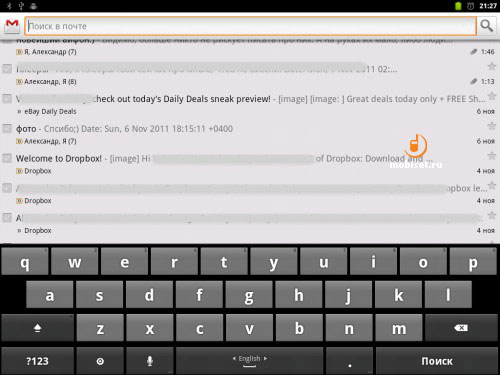Switch keyboard language via English spacebar

pyautogui.click(x=250, y=361)
